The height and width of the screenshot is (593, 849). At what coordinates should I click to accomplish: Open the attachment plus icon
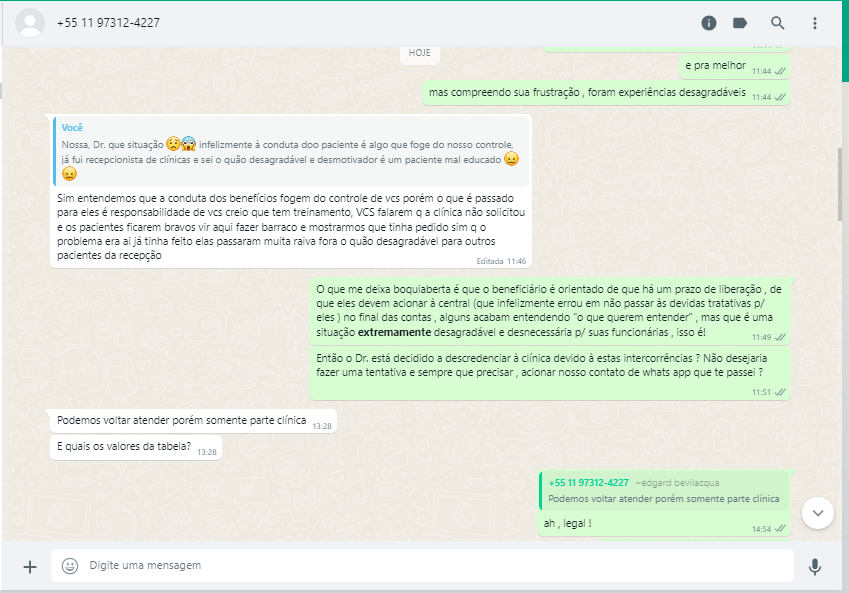pyautogui.click(x=30, y=567)
